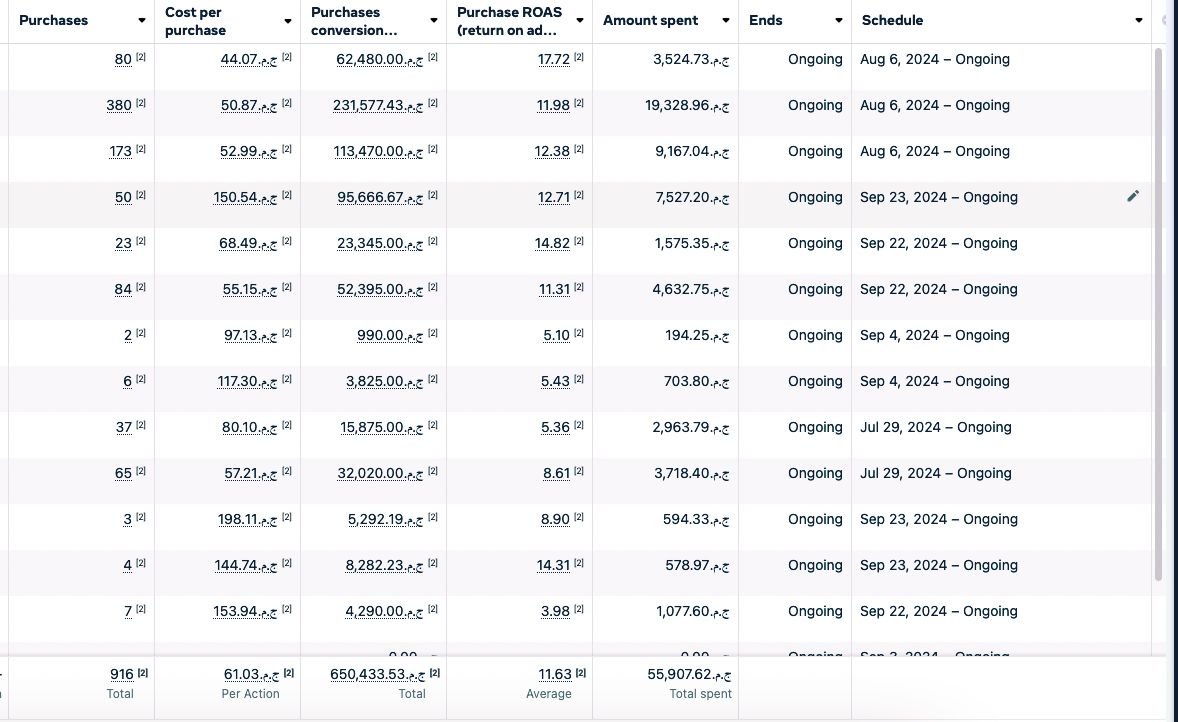Open the Schedule column dropdown arrow

(x=1138, y=21)
